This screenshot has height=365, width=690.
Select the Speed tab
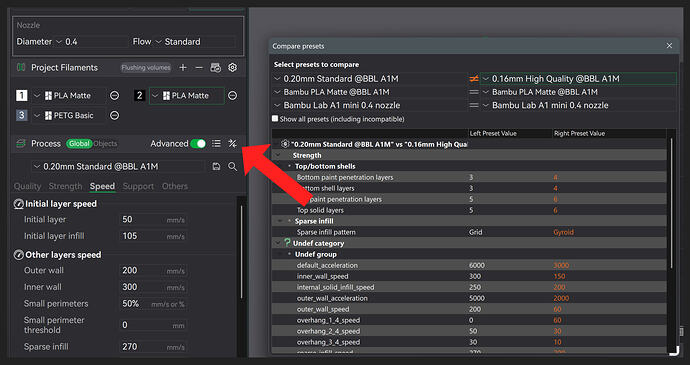tap(102, 186)
